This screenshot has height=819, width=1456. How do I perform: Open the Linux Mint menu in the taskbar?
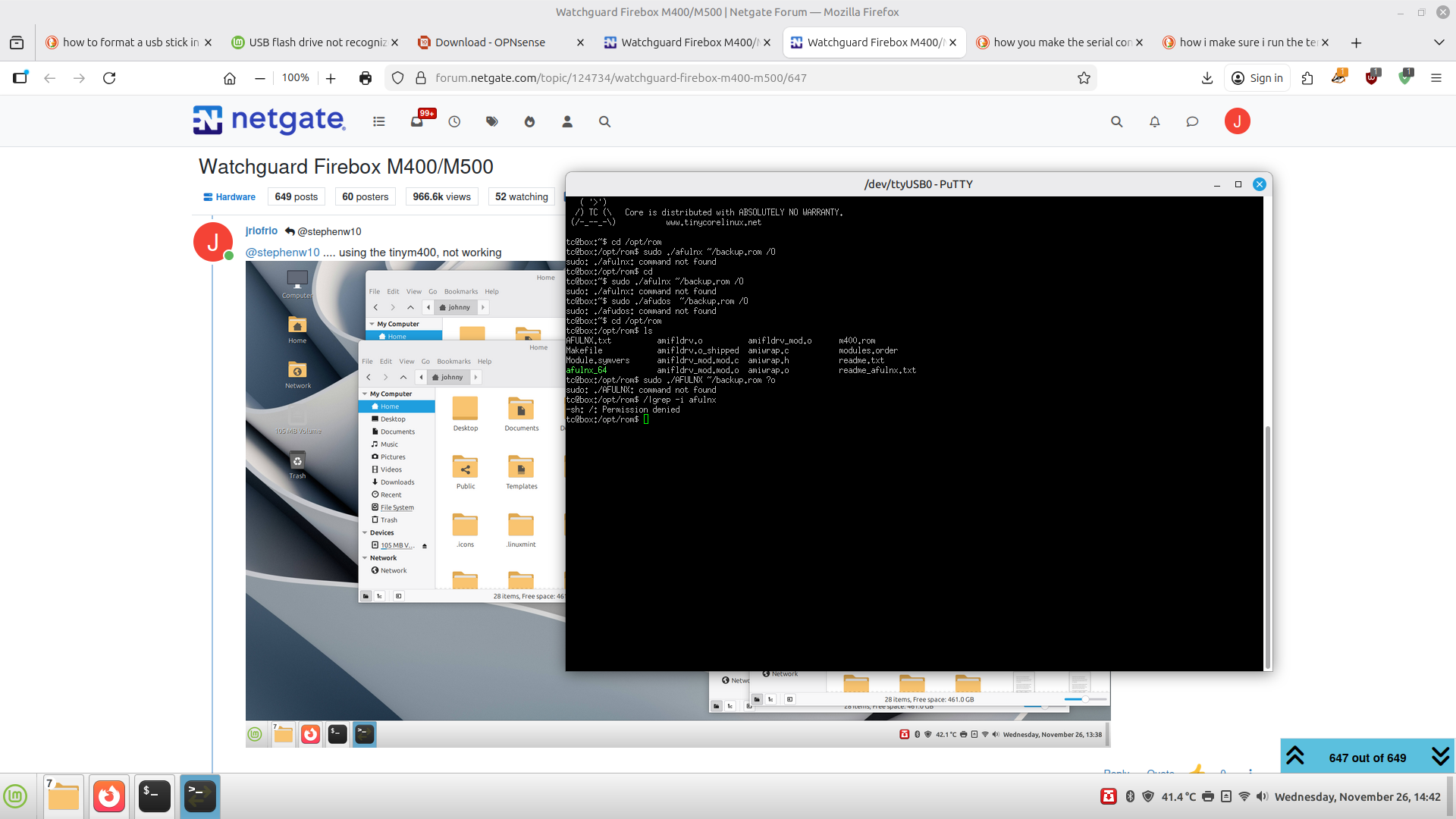point(17,796)
